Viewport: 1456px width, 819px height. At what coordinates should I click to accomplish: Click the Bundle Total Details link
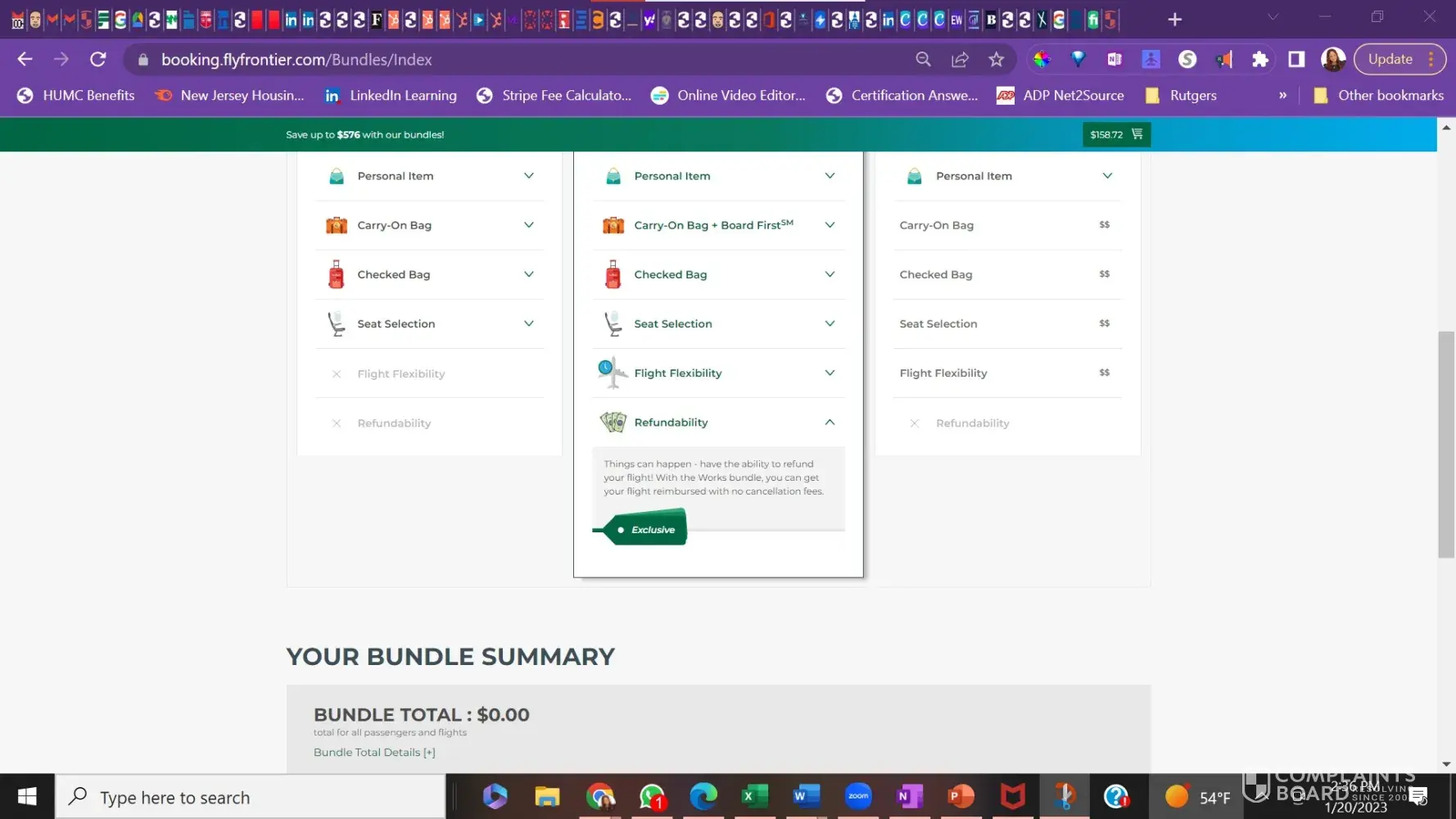(374, 752)
